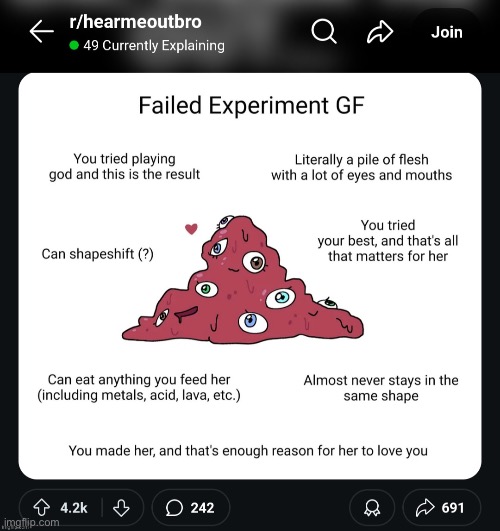Click the 4.2k upvote count
This screenshot has width=500, height=531.
[74, 508]
